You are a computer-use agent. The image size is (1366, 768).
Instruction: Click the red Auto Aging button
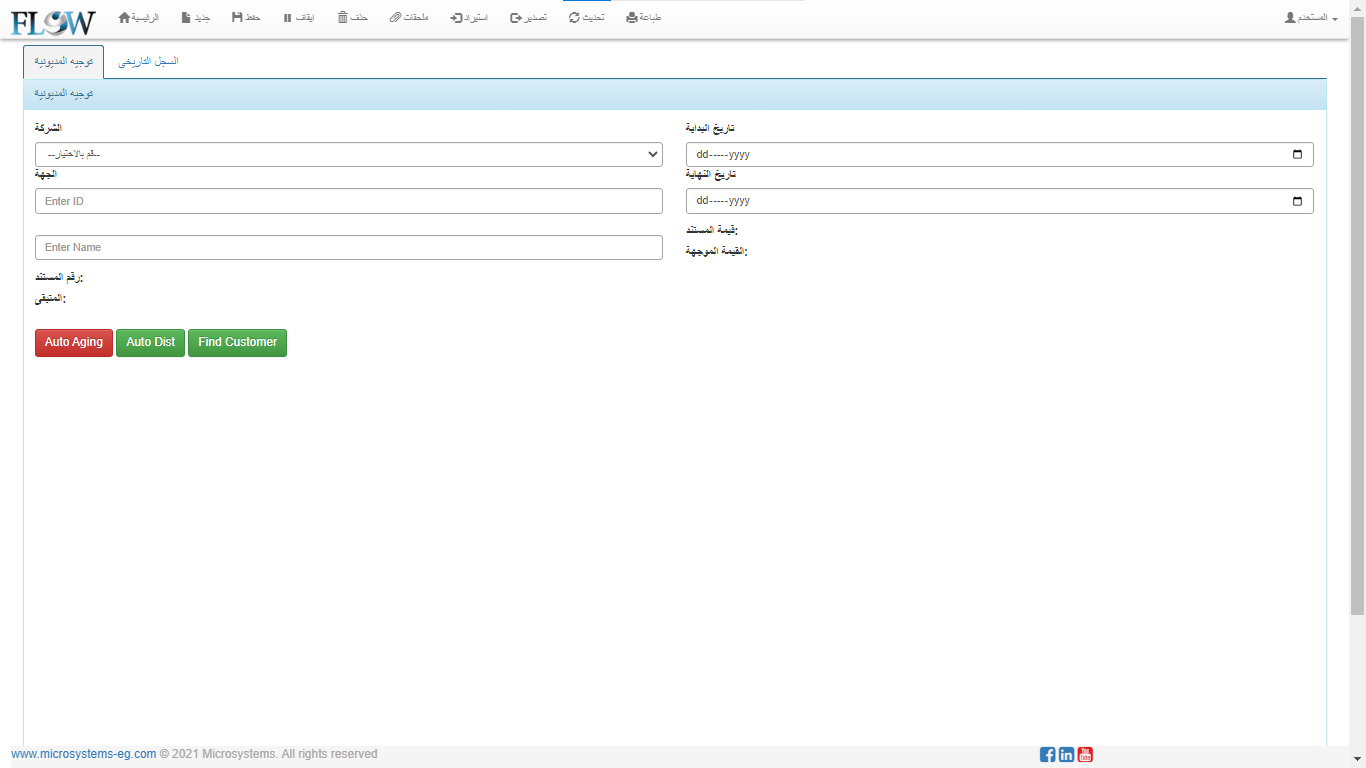pos(74,343)
